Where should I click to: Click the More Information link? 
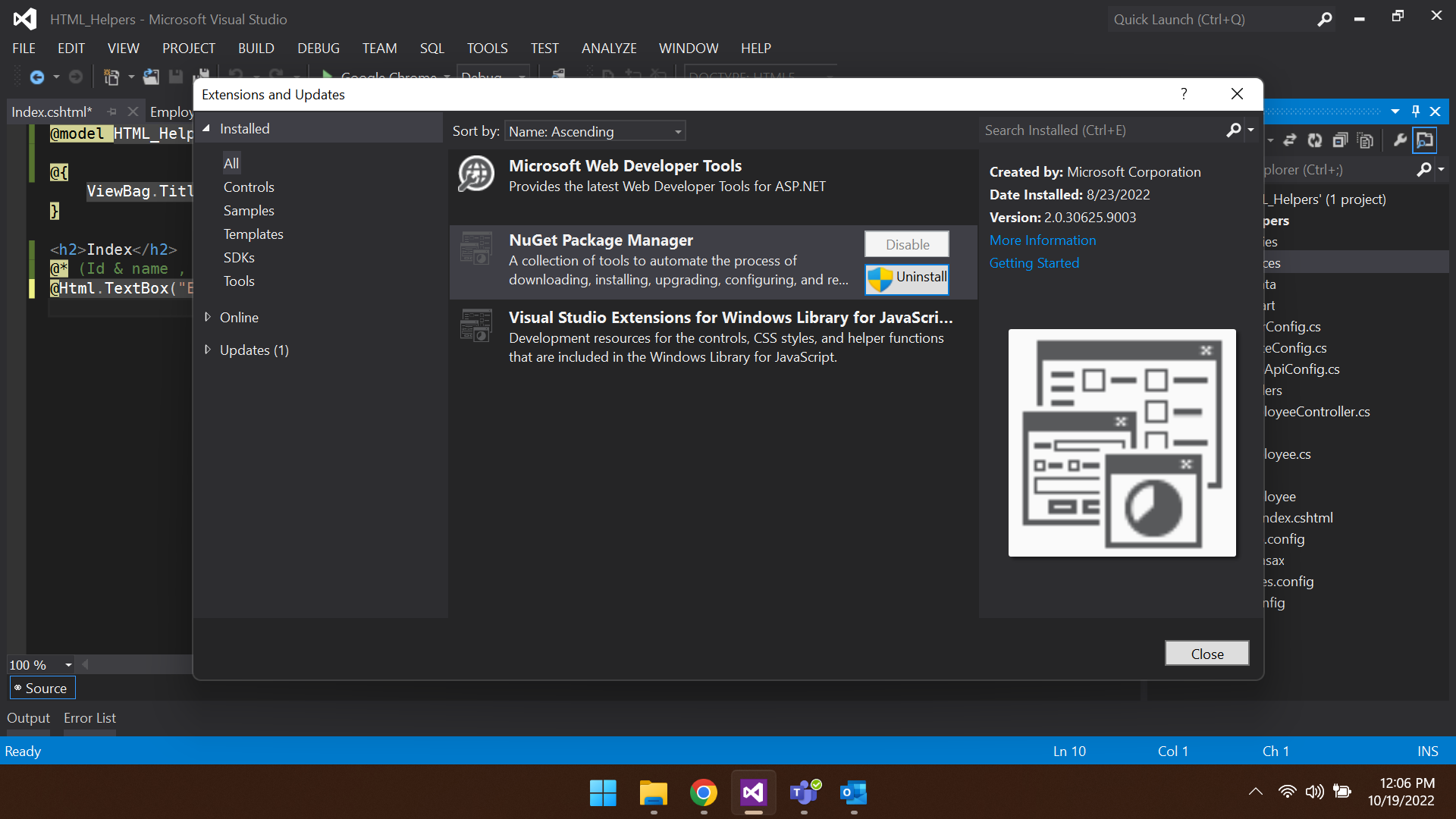click(1042, 240)
